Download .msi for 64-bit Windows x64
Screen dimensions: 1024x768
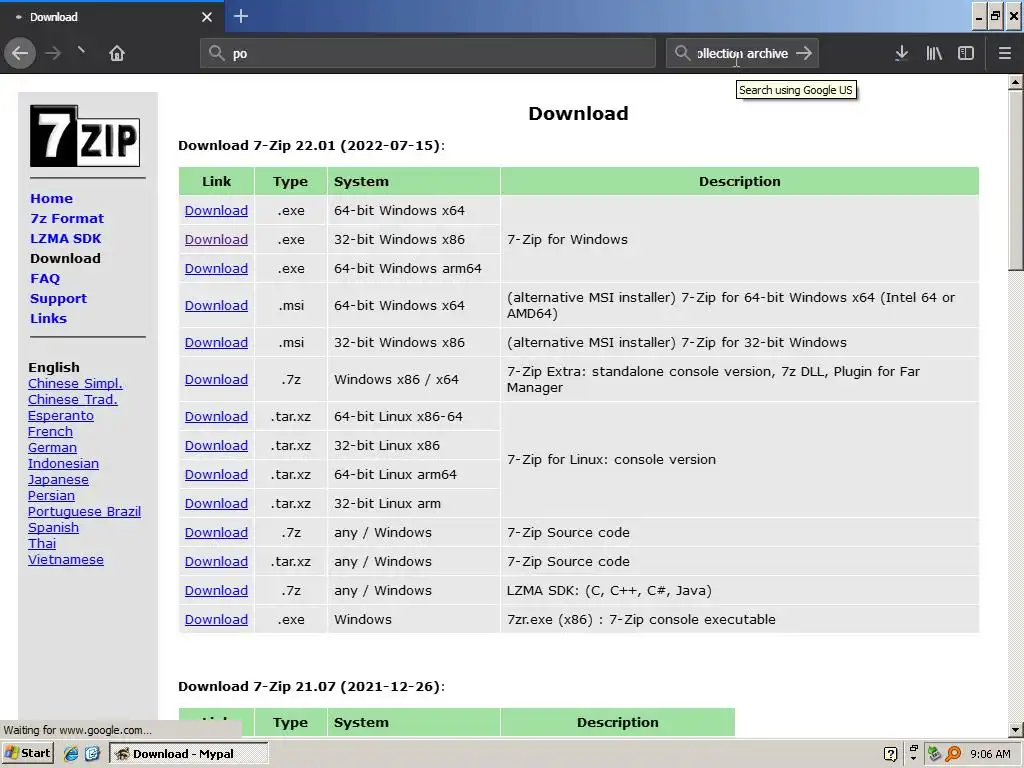(x=216, y=305)
